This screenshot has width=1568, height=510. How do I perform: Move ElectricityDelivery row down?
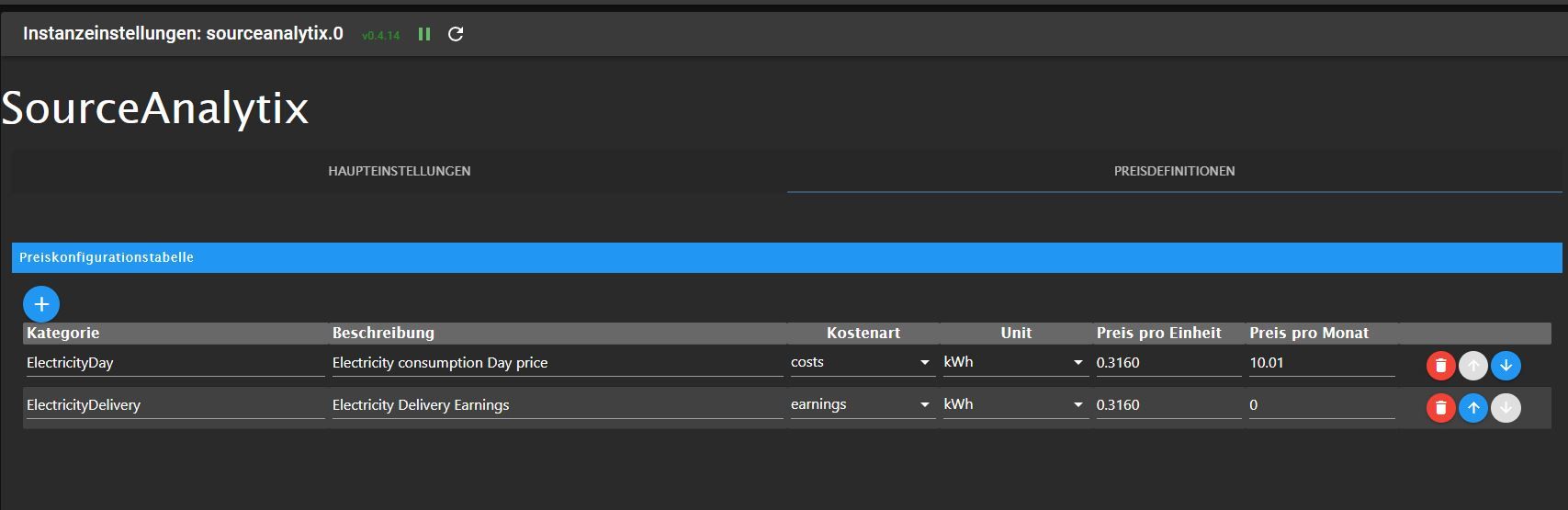[x=1506, y=408]
